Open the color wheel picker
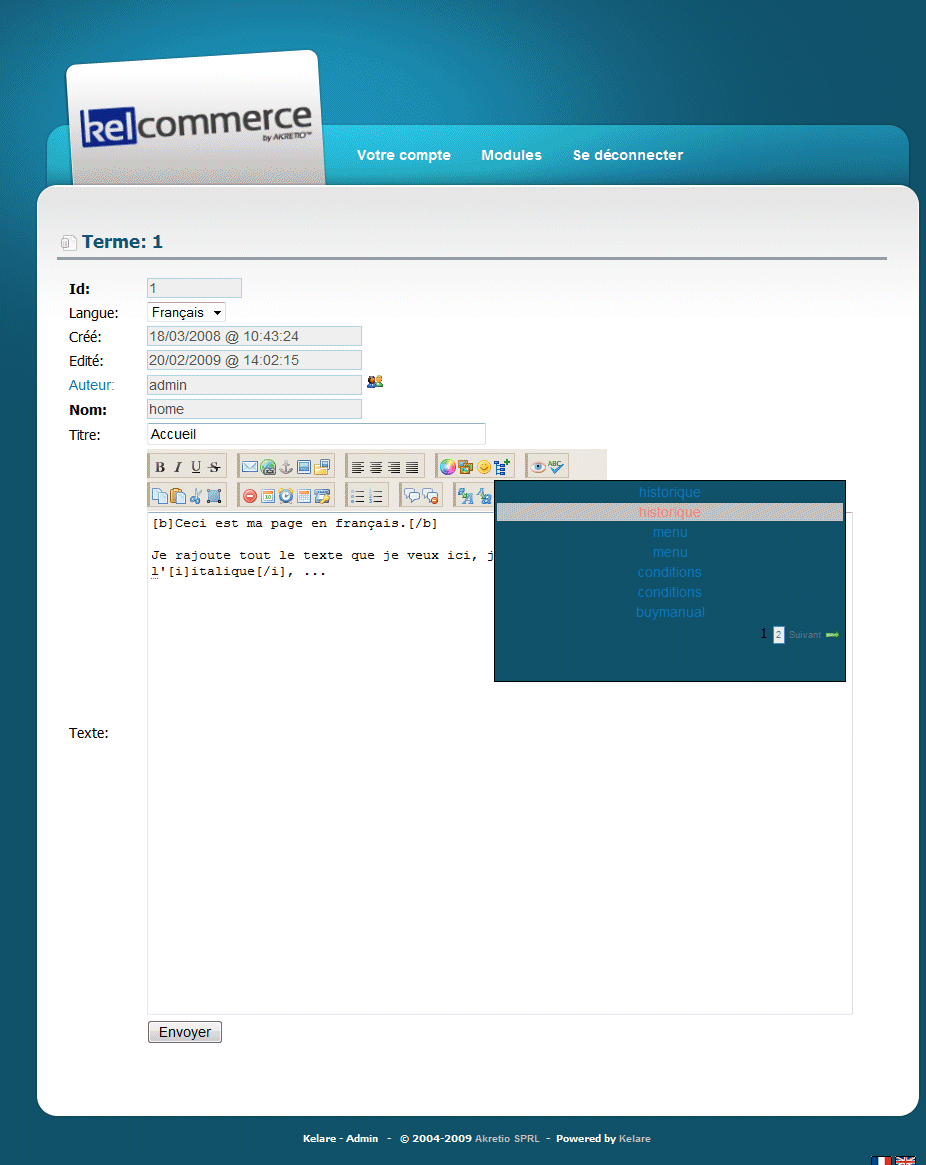 coord(448,467)
